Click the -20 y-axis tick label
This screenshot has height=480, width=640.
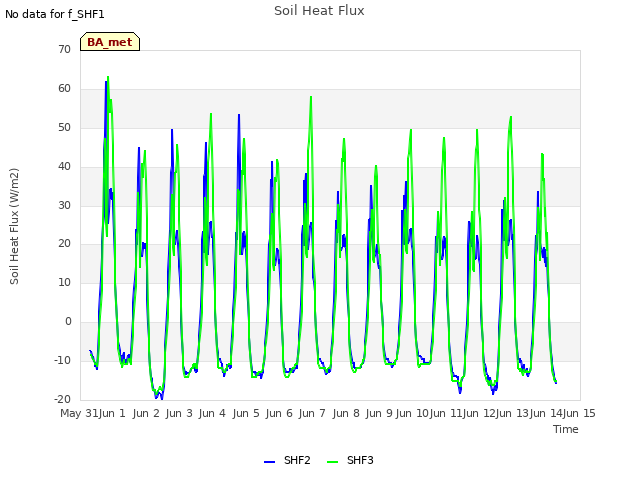pos(62,399)
